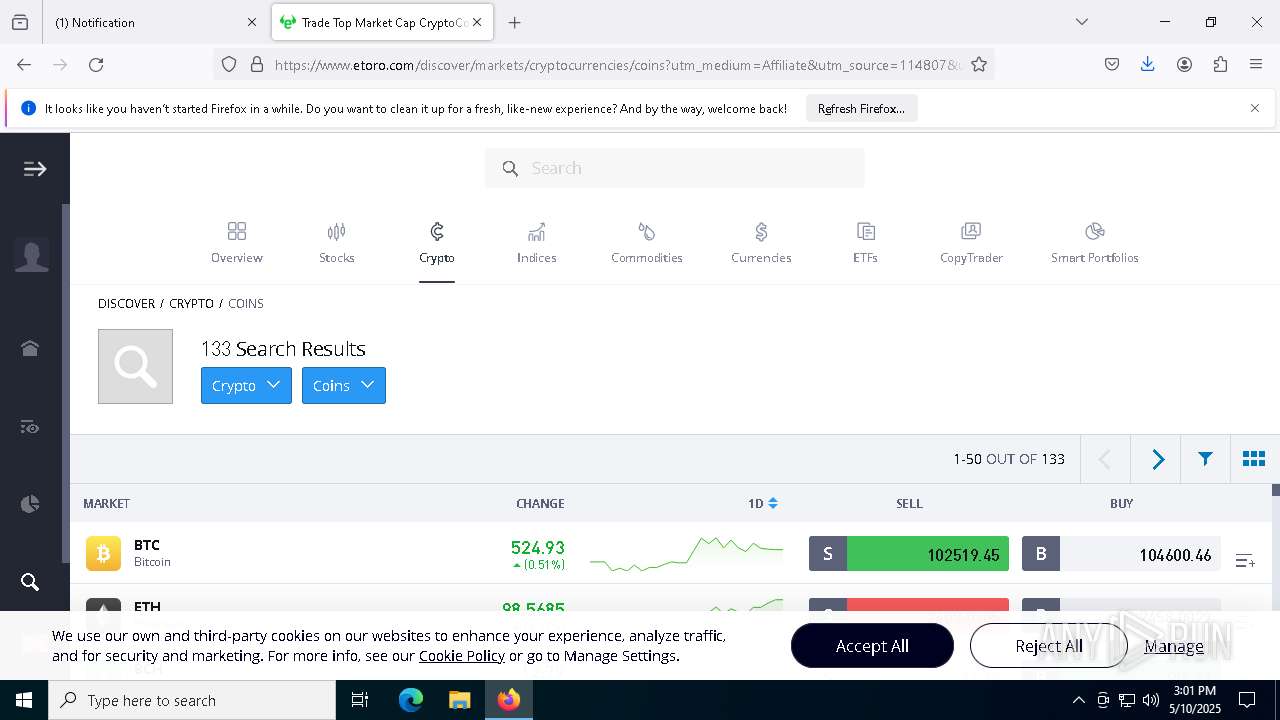Accept All cookies

(x=872, y=646)
